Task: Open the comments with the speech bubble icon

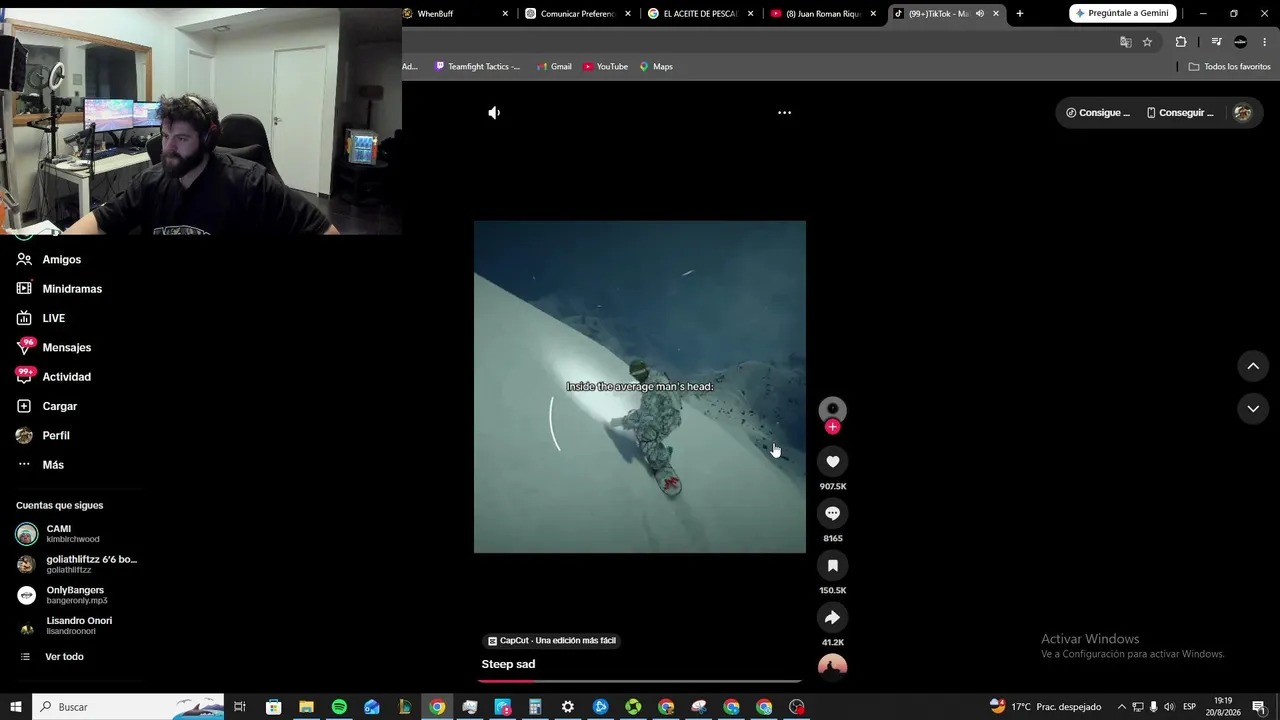Action: [x=832, y=513]
